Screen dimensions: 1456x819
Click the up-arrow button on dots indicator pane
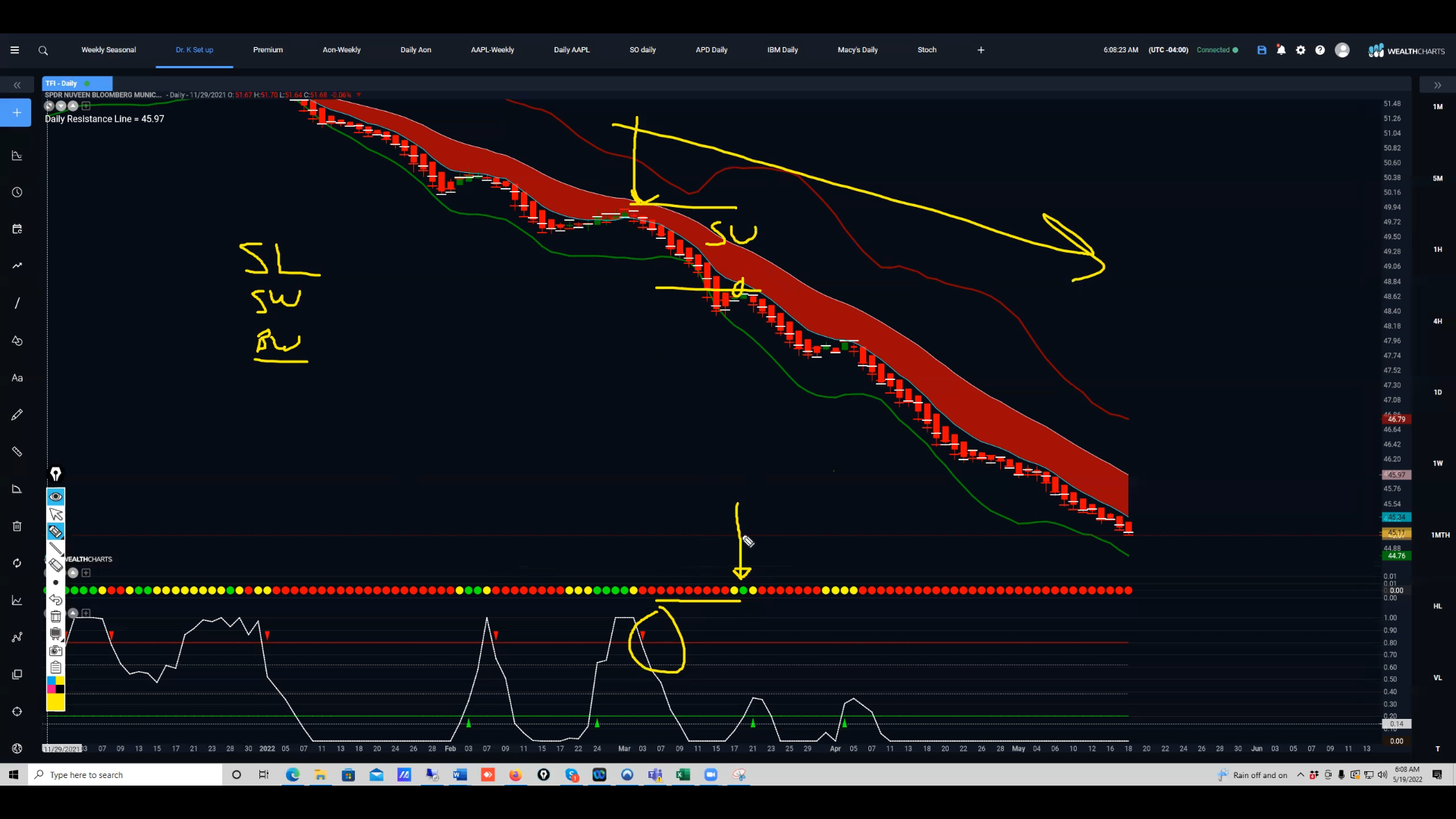coord(73,573)
